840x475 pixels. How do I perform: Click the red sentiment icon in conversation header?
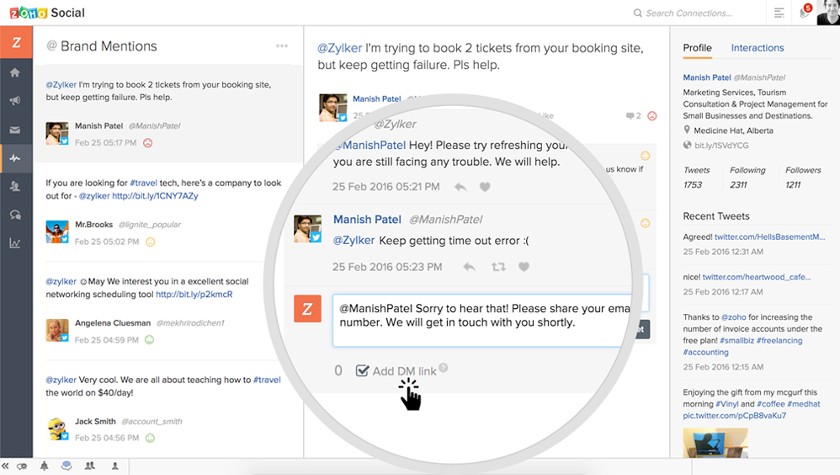652,116
